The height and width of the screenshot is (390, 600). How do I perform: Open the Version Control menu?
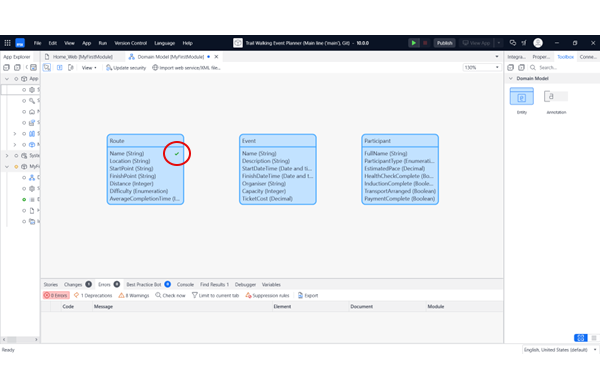click(x=130, y=43)
